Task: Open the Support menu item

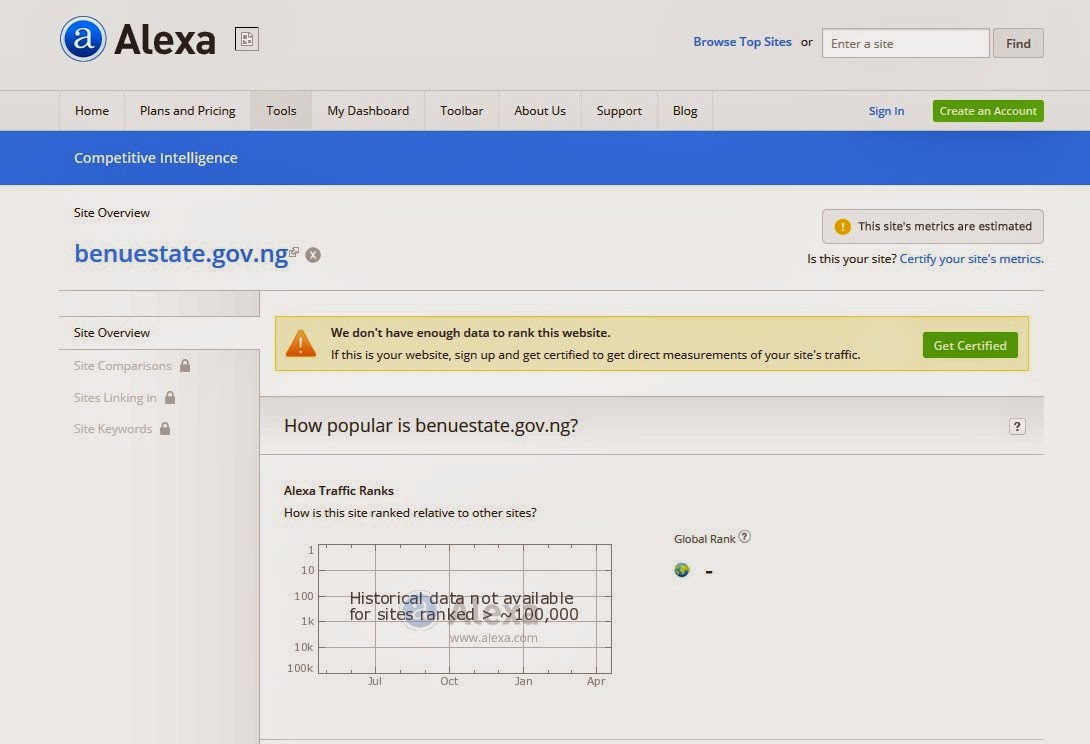Action: (x=619, y=111)
